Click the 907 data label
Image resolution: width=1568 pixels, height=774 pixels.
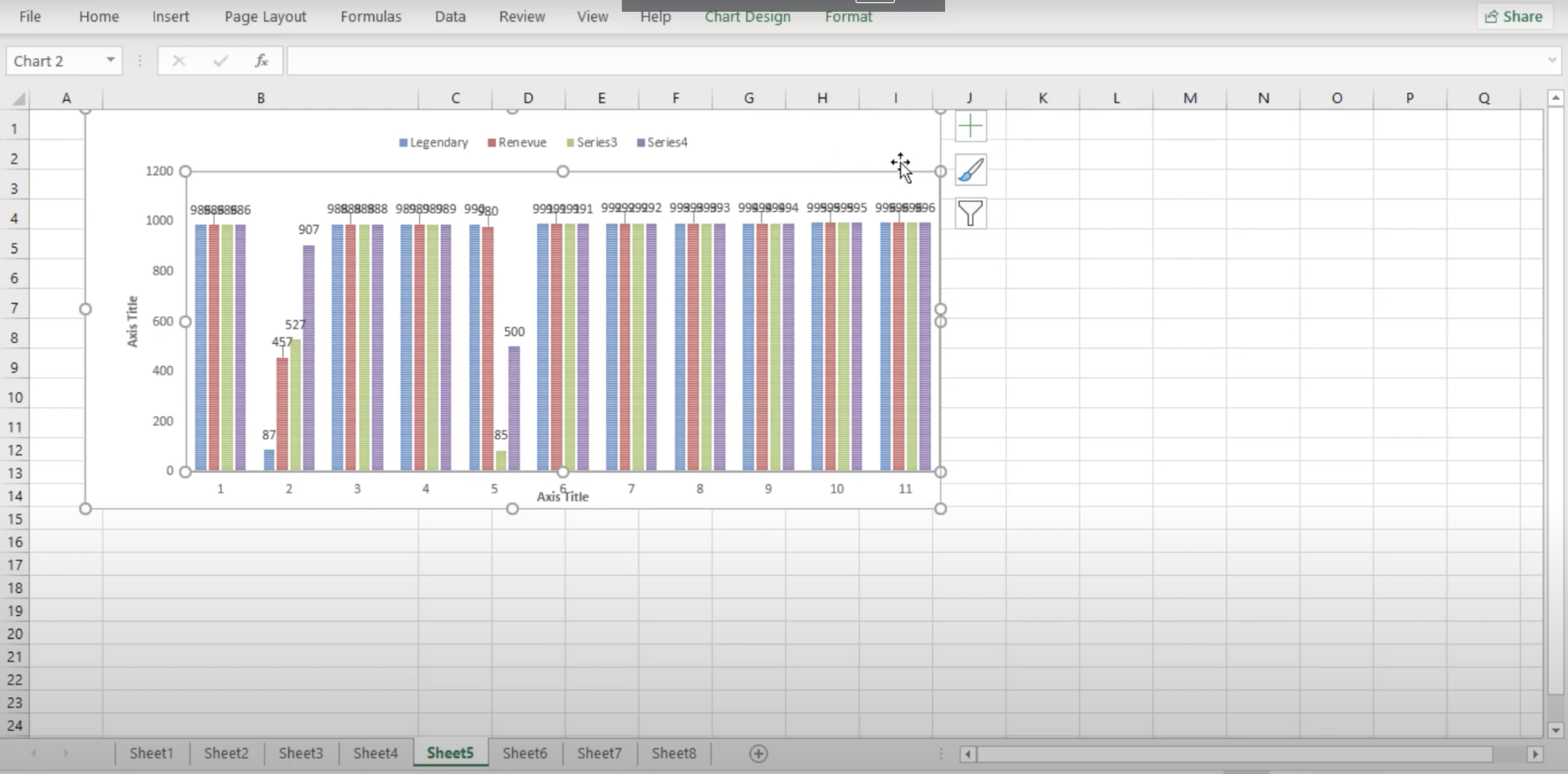point(309,229)
